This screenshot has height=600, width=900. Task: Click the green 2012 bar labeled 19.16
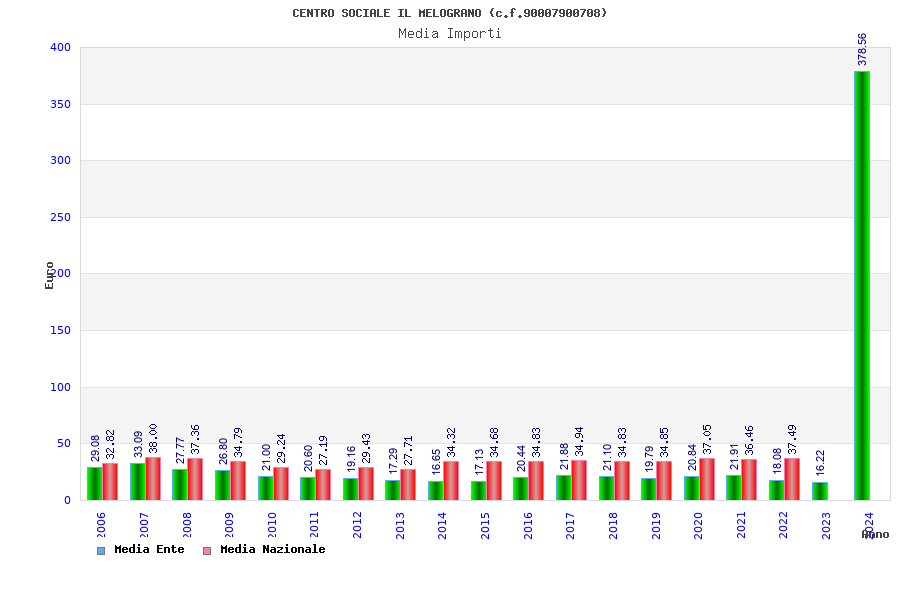click(x=351, y=489)
